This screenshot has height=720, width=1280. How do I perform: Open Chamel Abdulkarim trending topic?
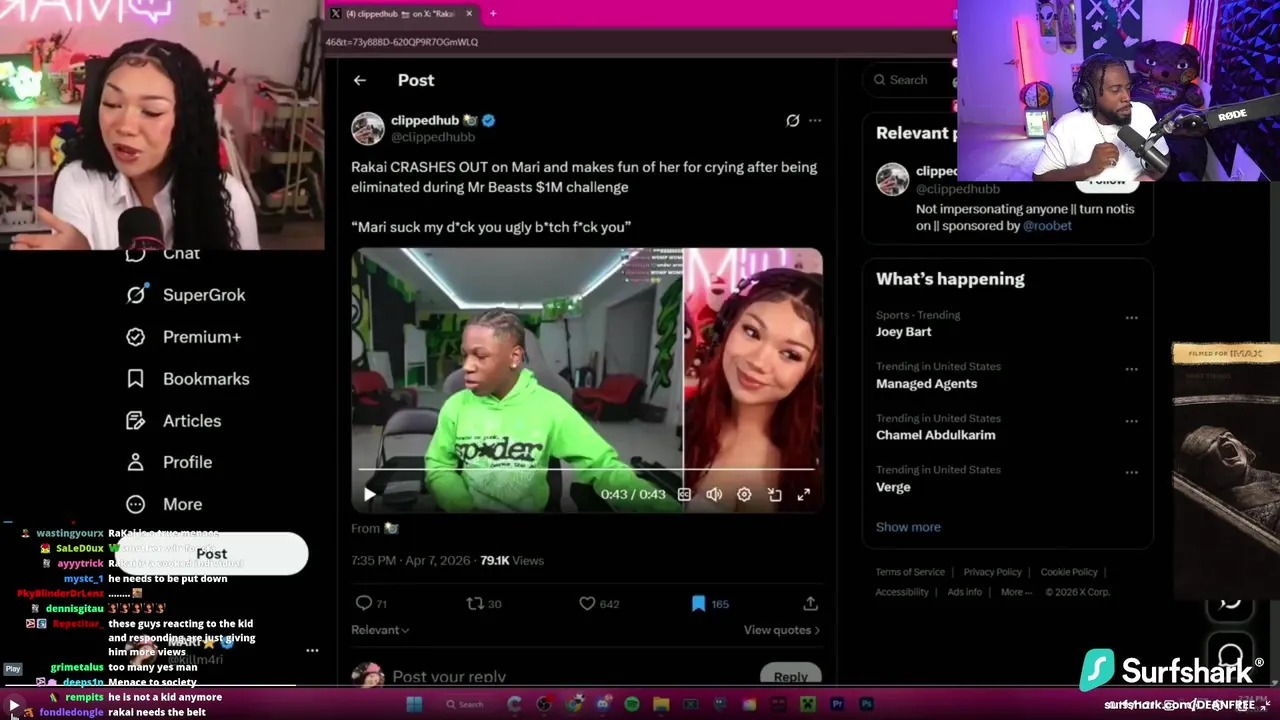(x=935, y=435)
